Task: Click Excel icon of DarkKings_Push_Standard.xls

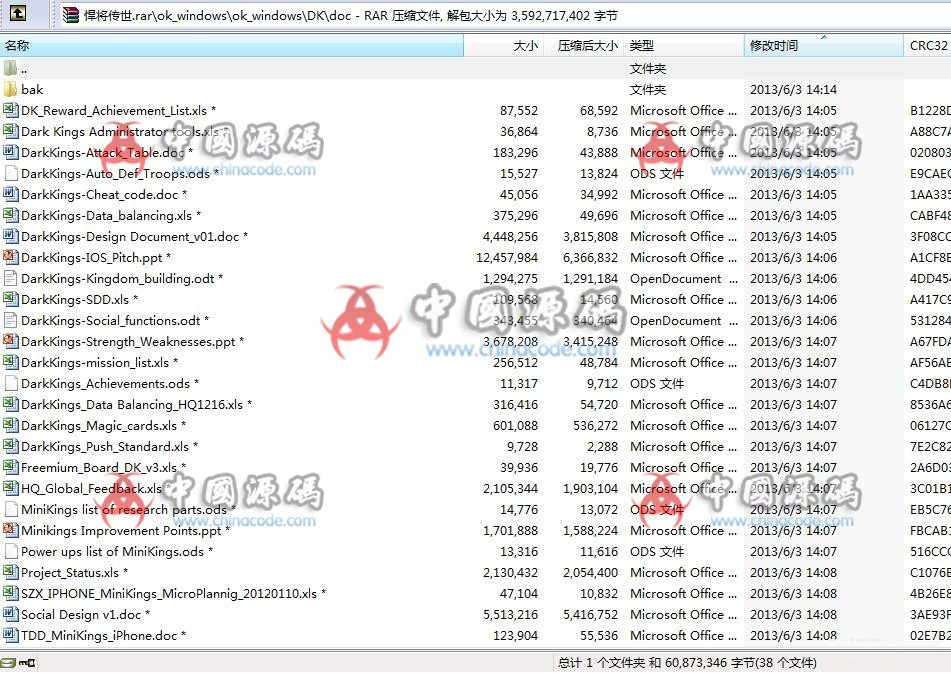Action: click(10, 446)
